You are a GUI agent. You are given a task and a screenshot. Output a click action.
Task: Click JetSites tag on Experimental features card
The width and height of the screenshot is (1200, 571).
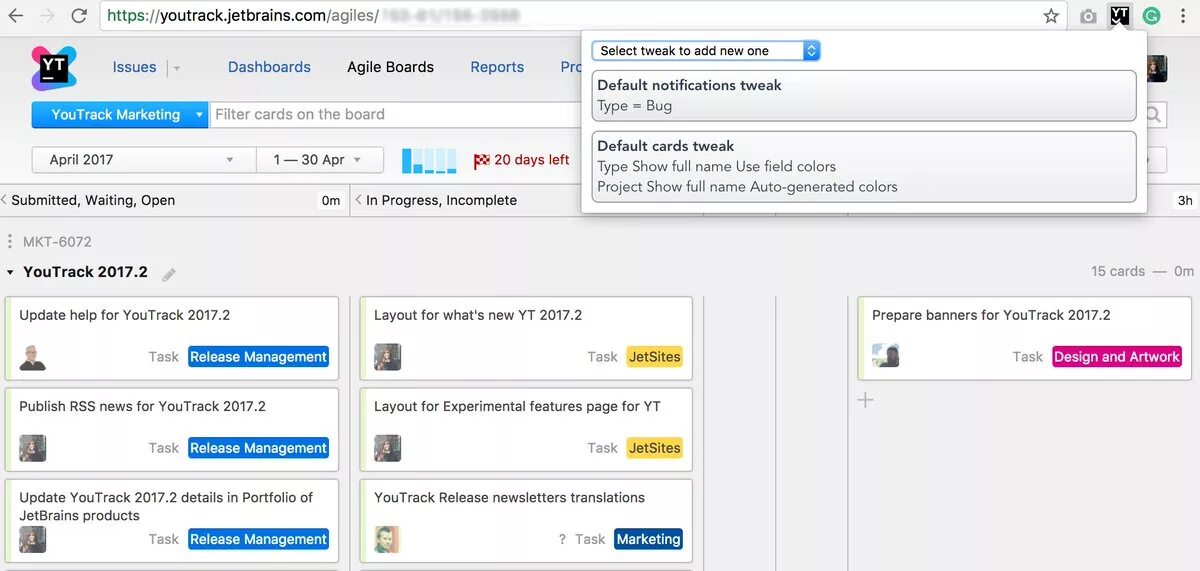click(x=654, y=448)
